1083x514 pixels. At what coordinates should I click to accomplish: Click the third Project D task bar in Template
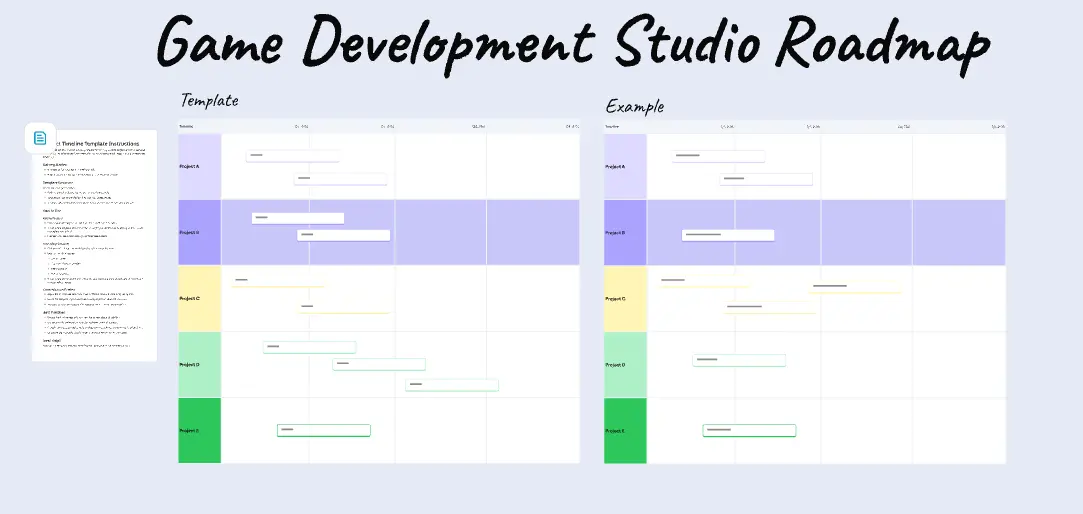(452, 385)
